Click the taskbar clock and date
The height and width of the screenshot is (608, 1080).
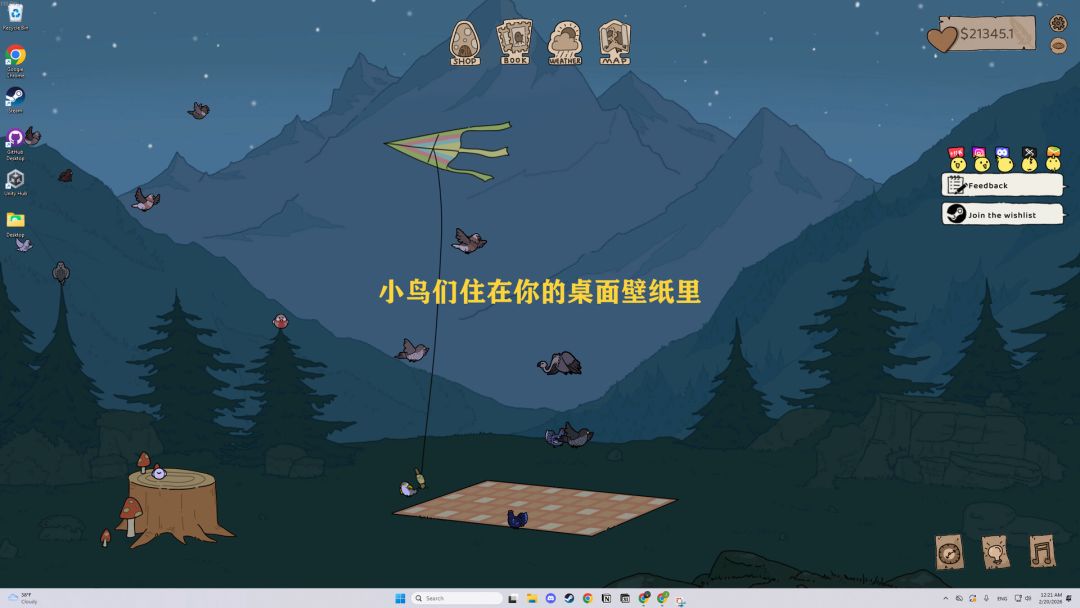click(x=1050, y=598)
